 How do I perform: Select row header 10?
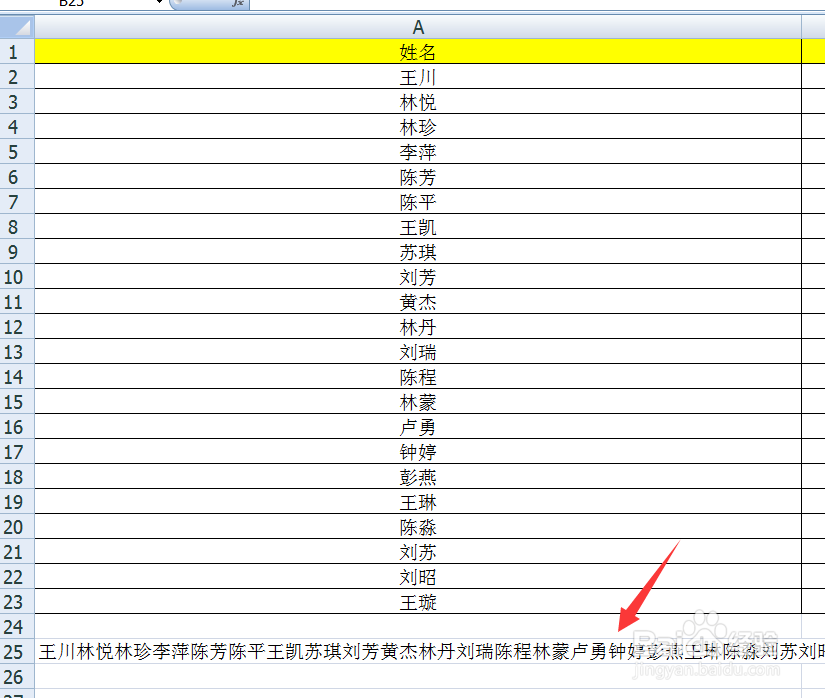(17, 277)
